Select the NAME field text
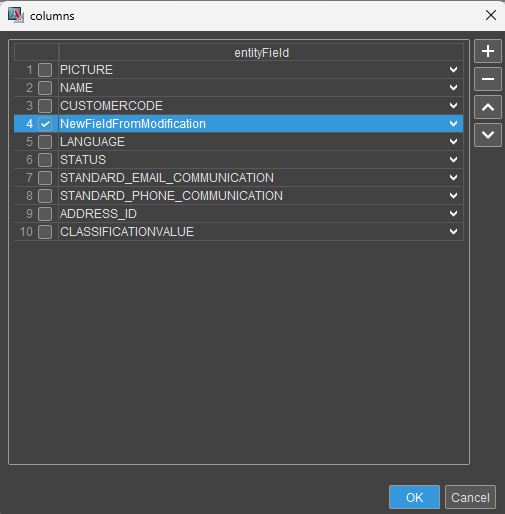The image size is (505, 514). pyautogui.click(x=76, y=88)
